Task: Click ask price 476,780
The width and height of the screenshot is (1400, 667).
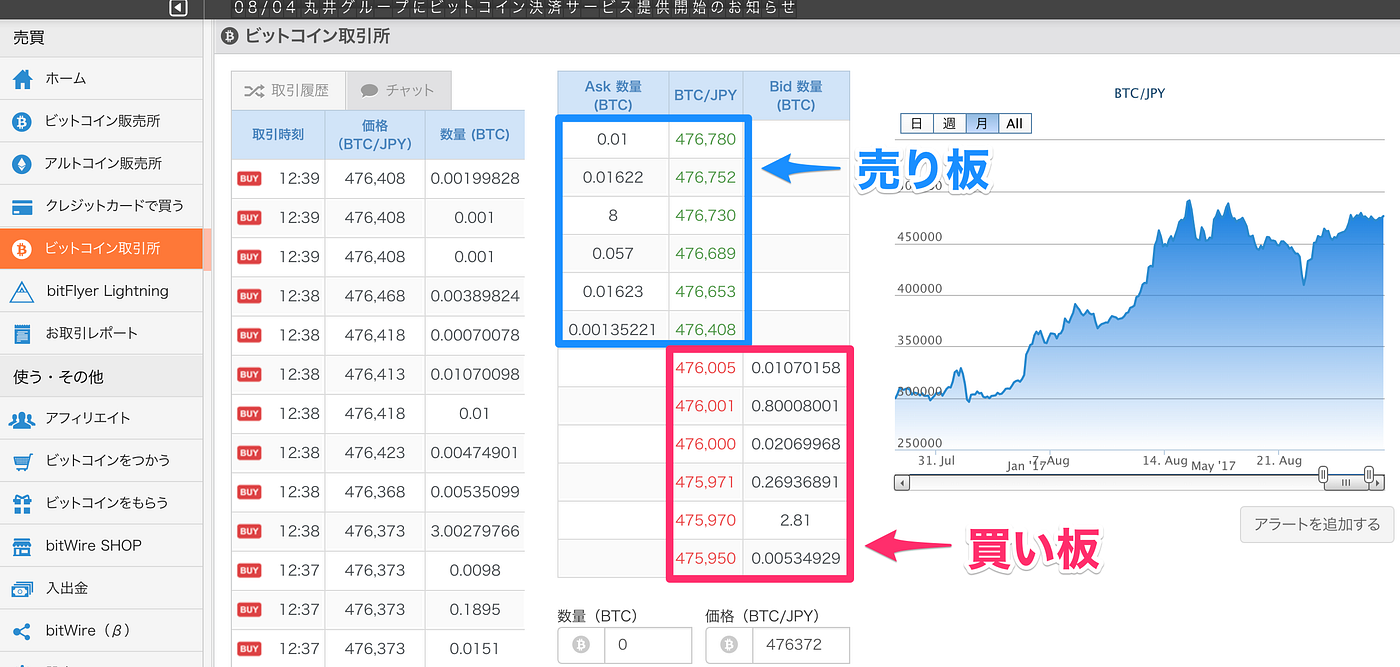Action: (x=705, y=140)
